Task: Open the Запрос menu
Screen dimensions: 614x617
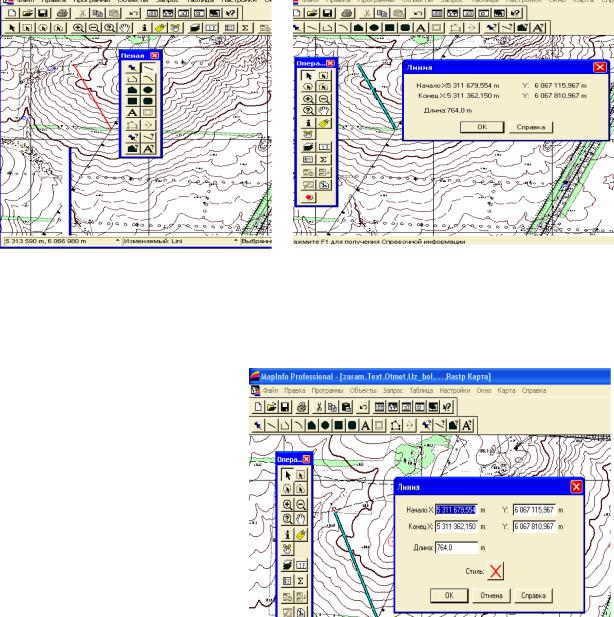Action: coord(393,390)
